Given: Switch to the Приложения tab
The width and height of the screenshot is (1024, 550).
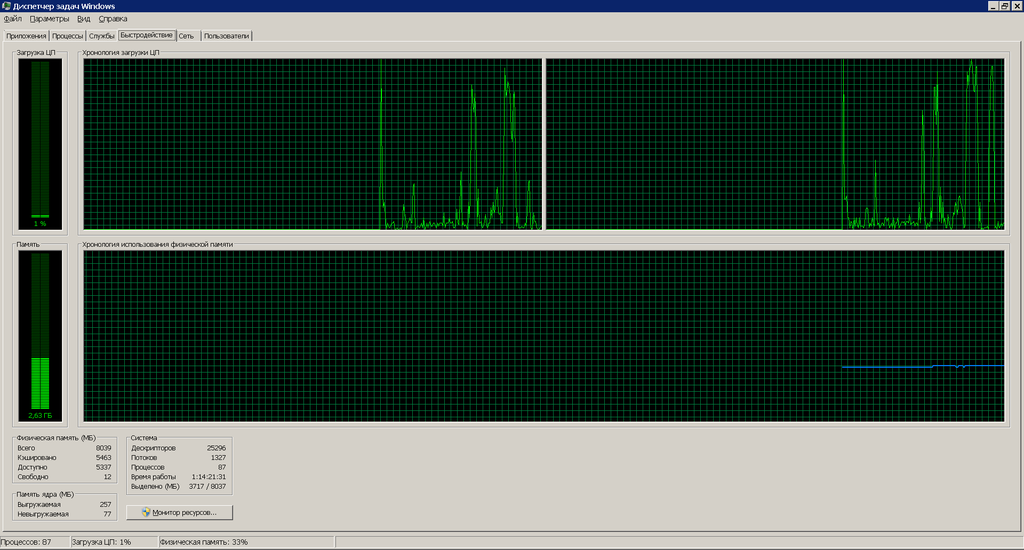Looking at the screenshot, I should [x=26, y=36].
